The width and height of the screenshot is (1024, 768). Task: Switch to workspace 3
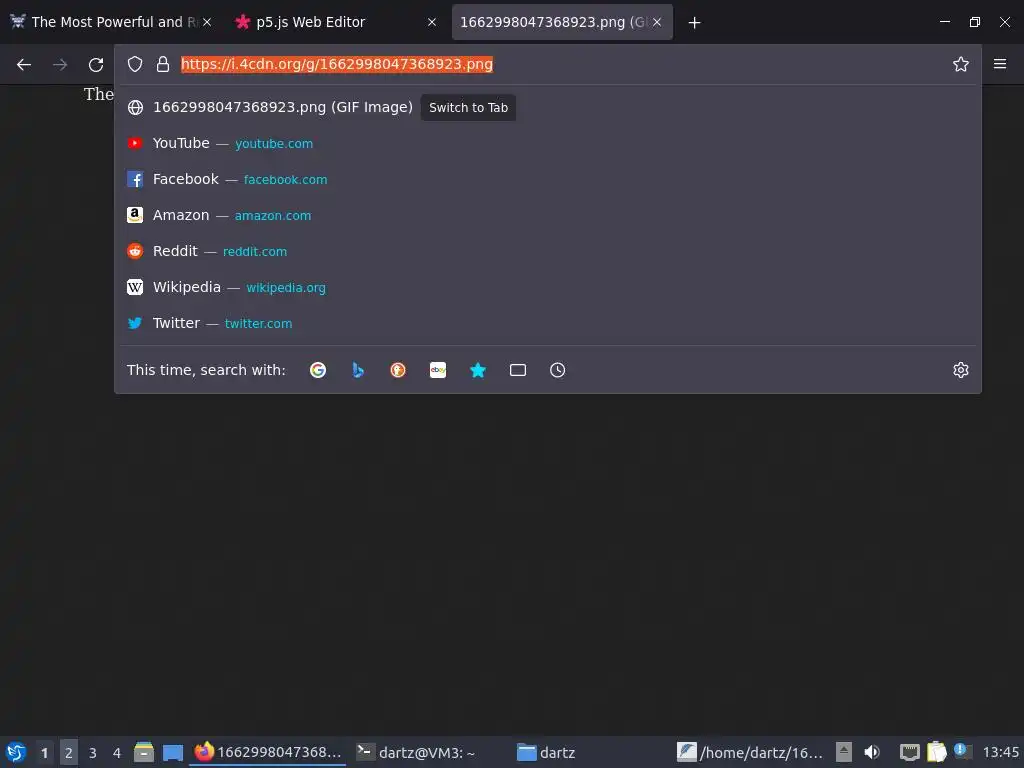click(93, 753)
